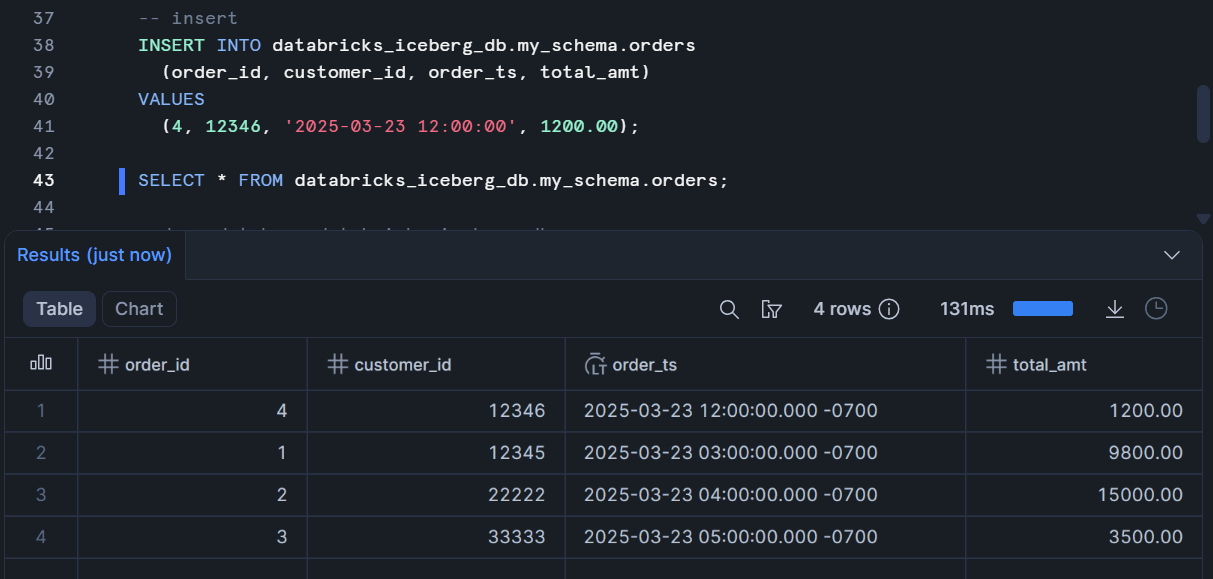The image size is (1213, 579).
Task: Click the info icon beside 4 rows
Action: click(889, 309)
